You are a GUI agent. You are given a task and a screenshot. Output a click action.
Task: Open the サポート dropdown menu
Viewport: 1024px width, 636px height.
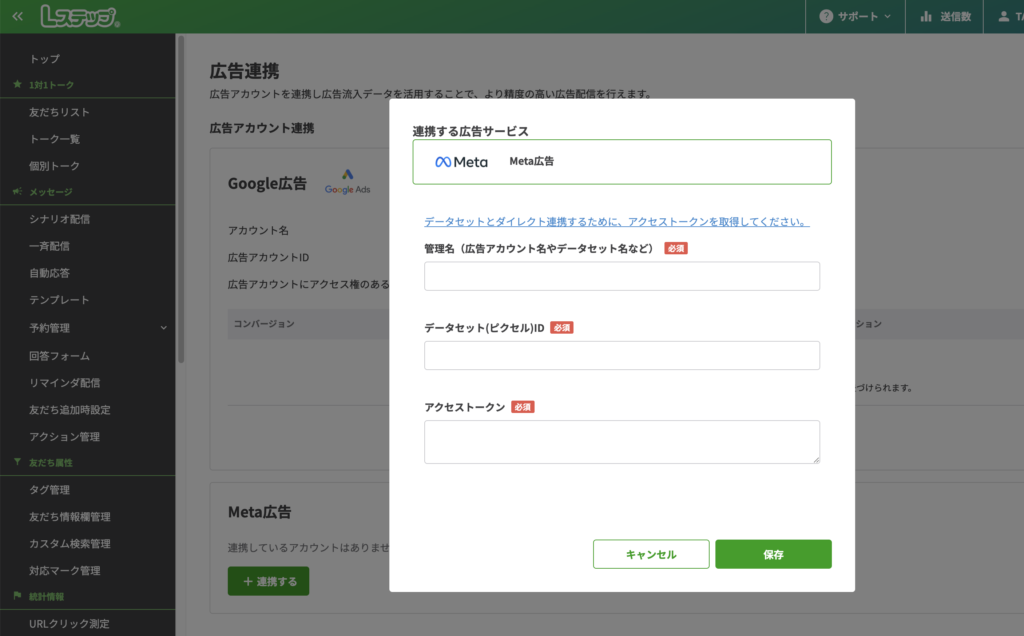point(855,17)
